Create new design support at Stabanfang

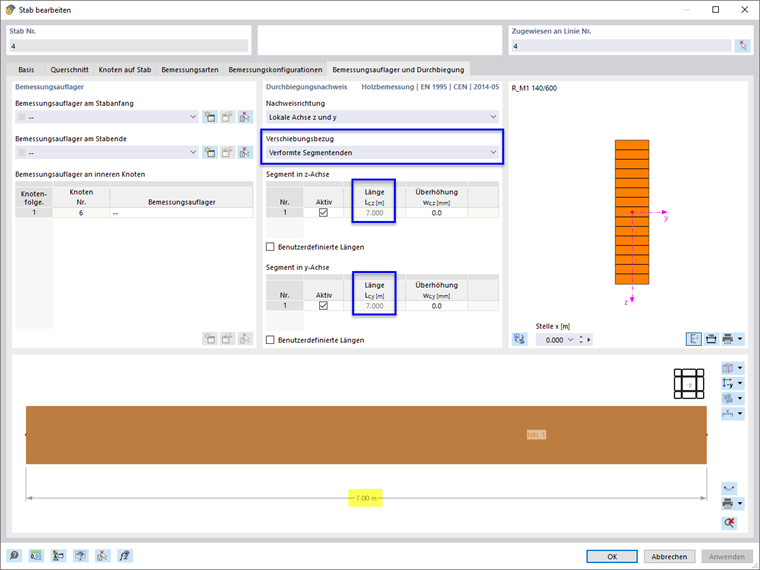pos(209,117)
